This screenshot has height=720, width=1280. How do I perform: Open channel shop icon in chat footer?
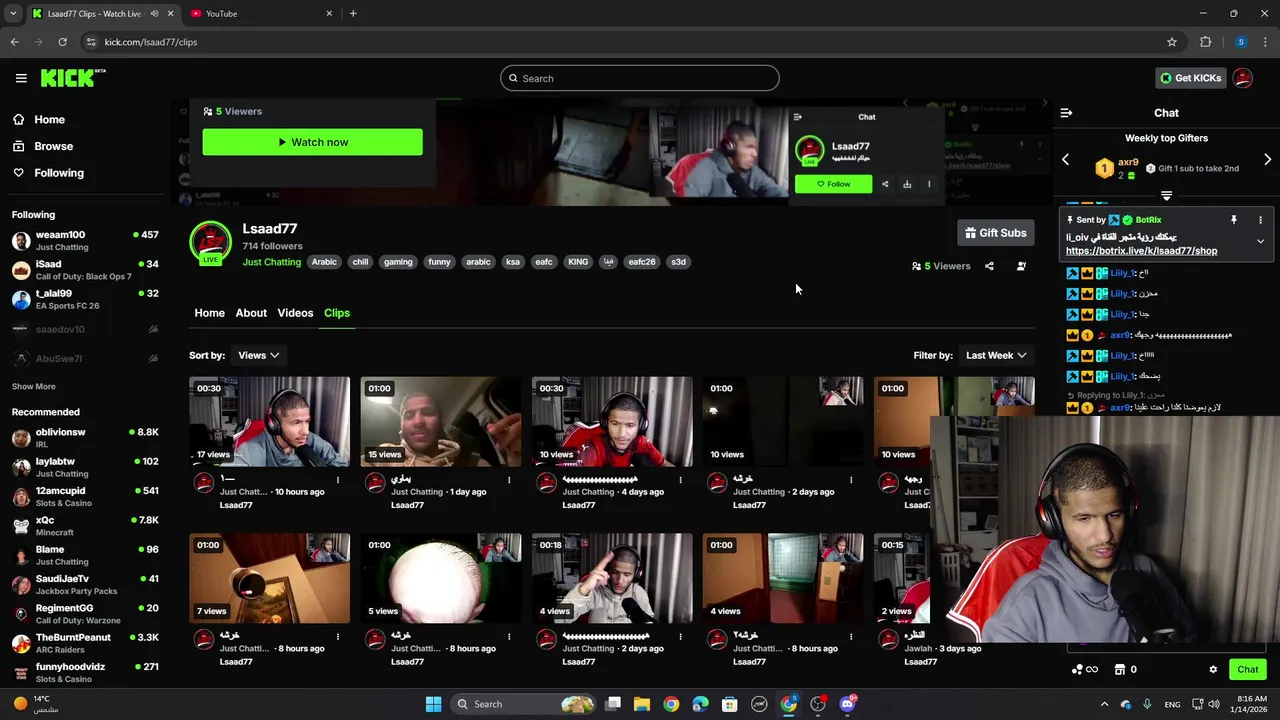pos(1120,670)
